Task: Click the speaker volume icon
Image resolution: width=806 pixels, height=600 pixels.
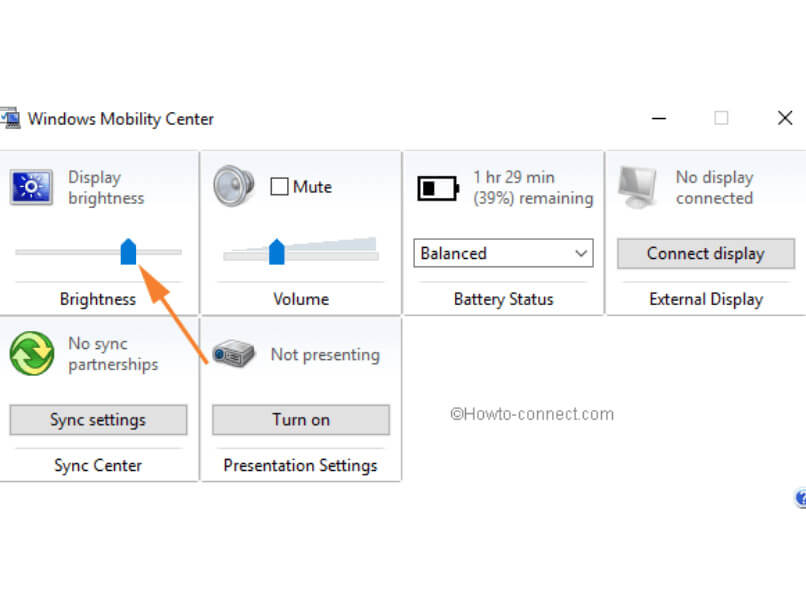Action: pos(233,187)
